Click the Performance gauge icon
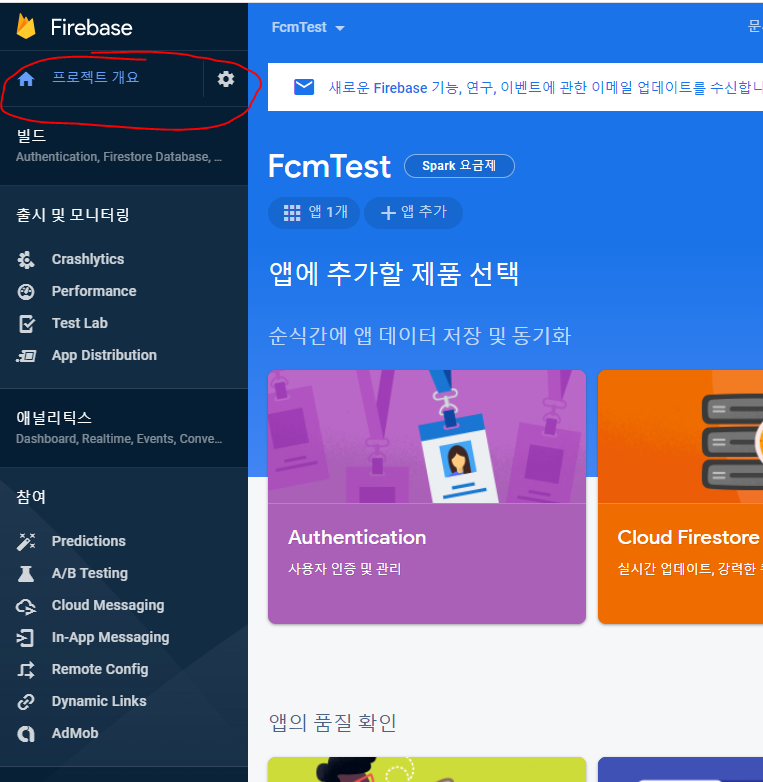 pos(26,291)
